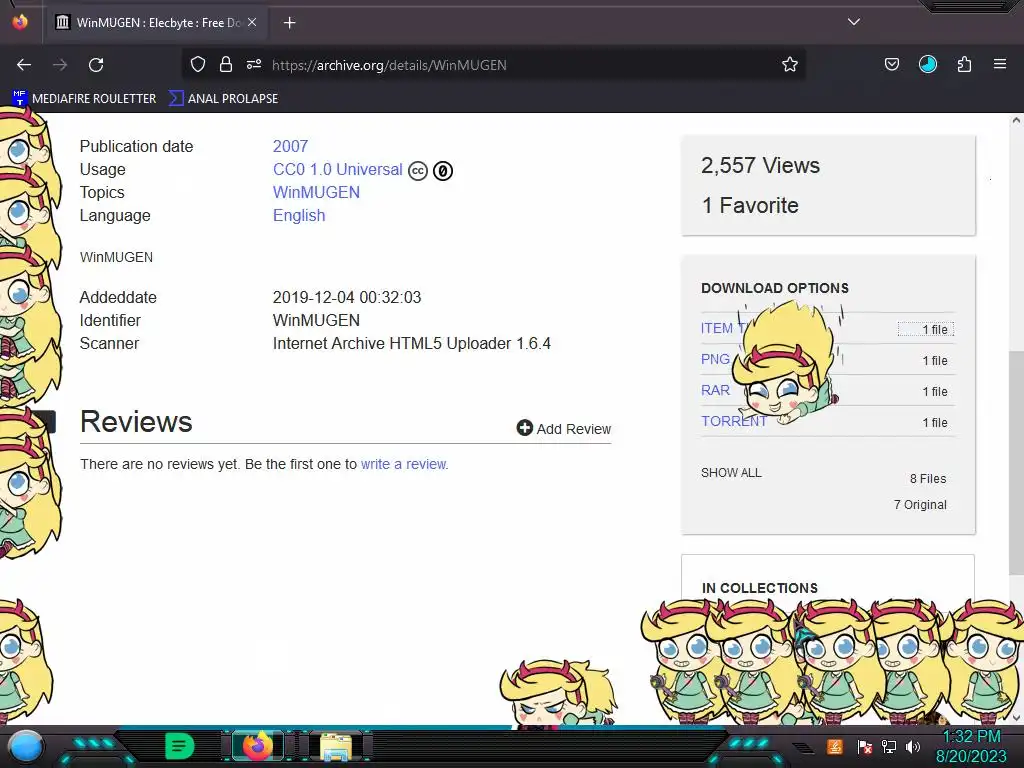This screenshot has height=768, width=1024.
Task: Click 7 Original files text
Action: (x=920, y=505)
